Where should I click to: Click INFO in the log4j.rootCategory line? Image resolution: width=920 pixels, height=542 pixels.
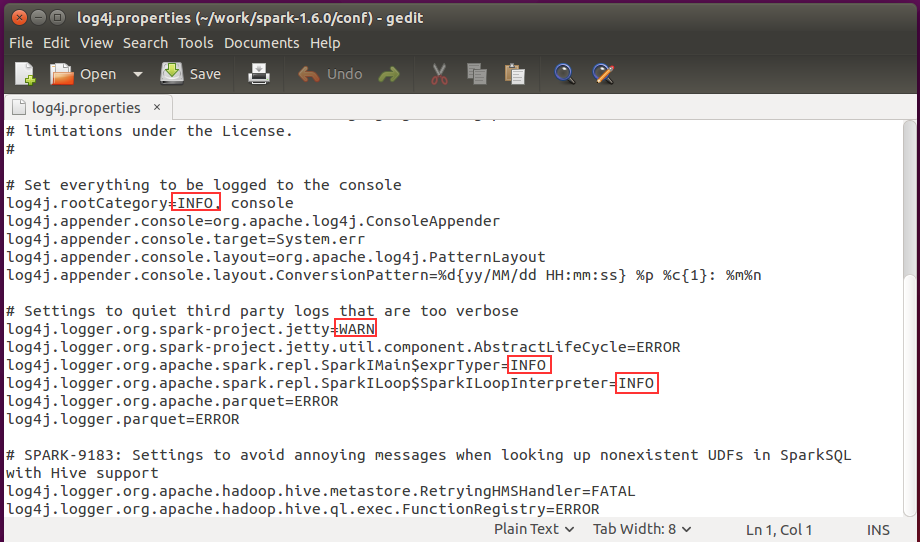coord(195,203)
